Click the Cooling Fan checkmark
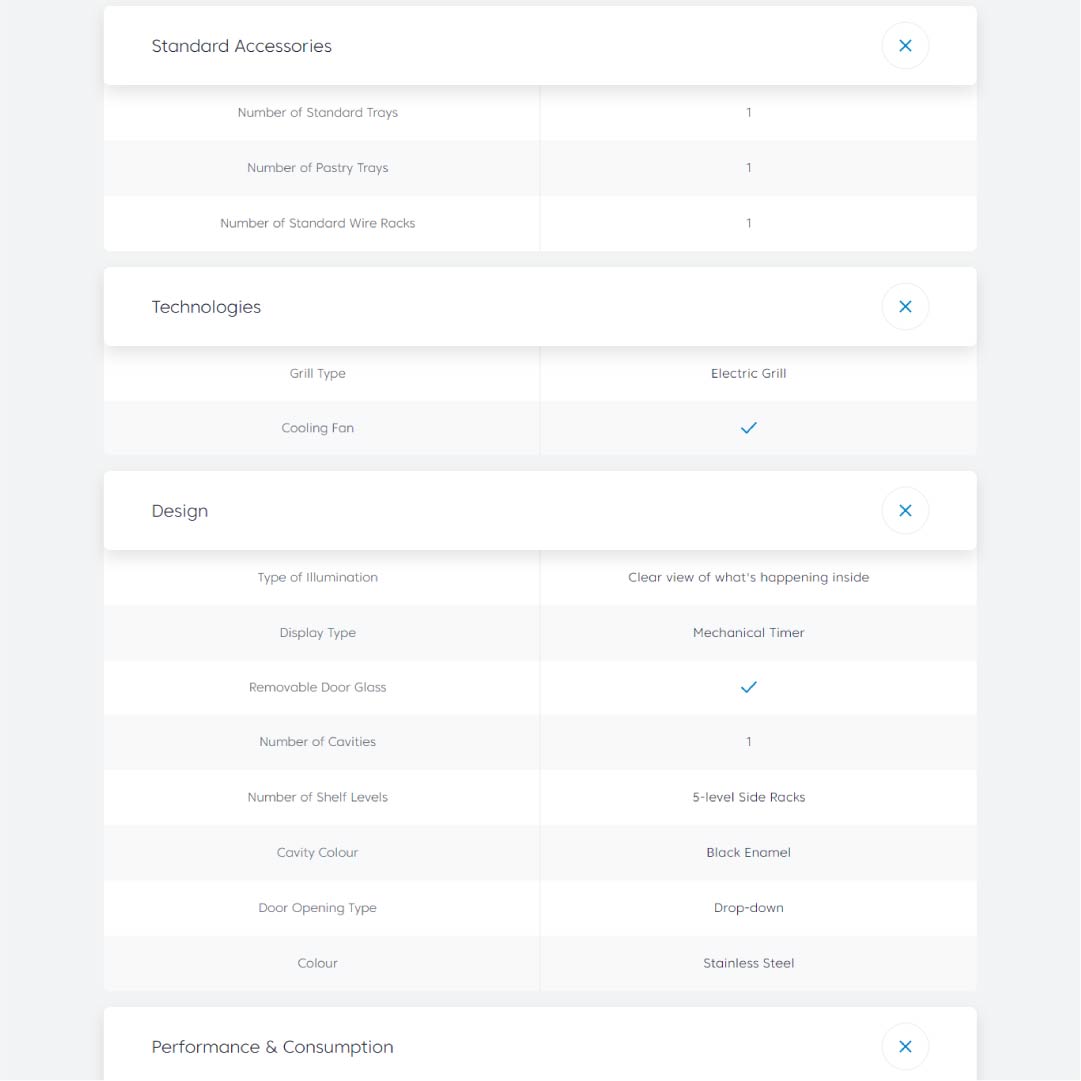 tap(748, 428)
